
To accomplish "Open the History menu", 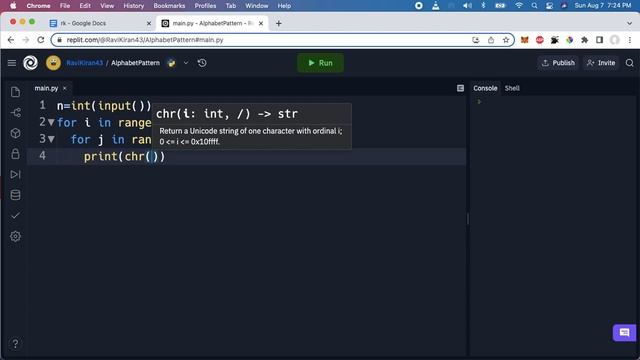I will pos(133,6).
